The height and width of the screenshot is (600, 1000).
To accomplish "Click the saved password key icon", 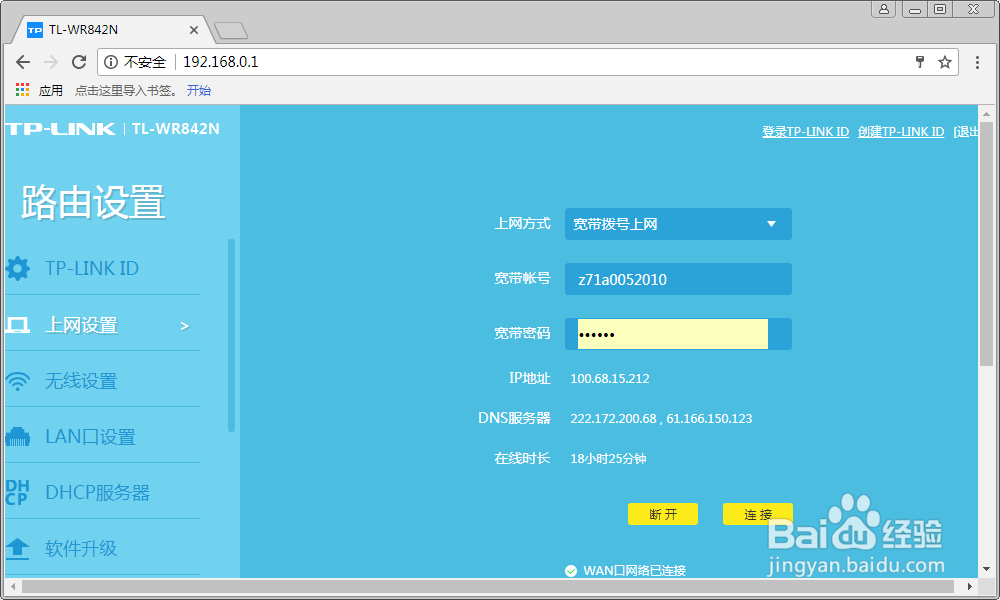I will [920, 62].
